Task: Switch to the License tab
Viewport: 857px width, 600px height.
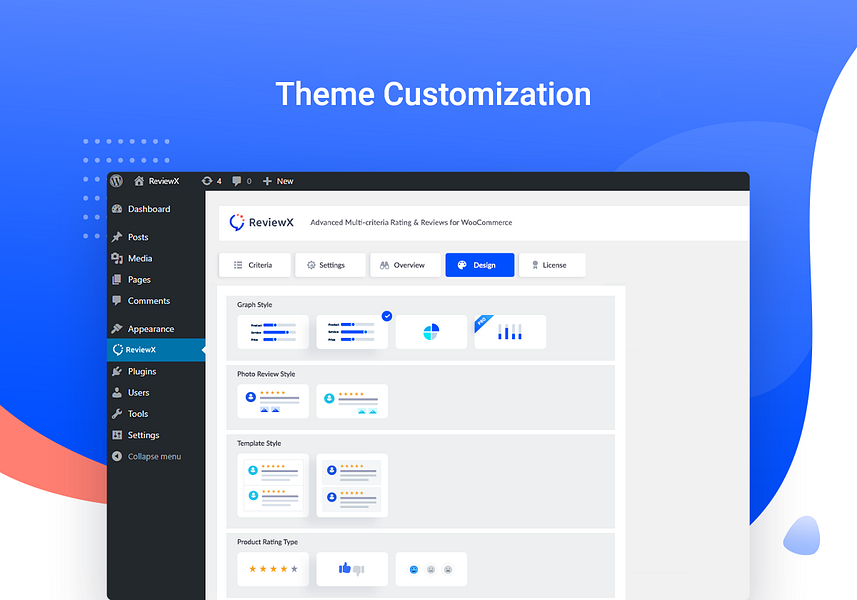Action: (552, 265)
